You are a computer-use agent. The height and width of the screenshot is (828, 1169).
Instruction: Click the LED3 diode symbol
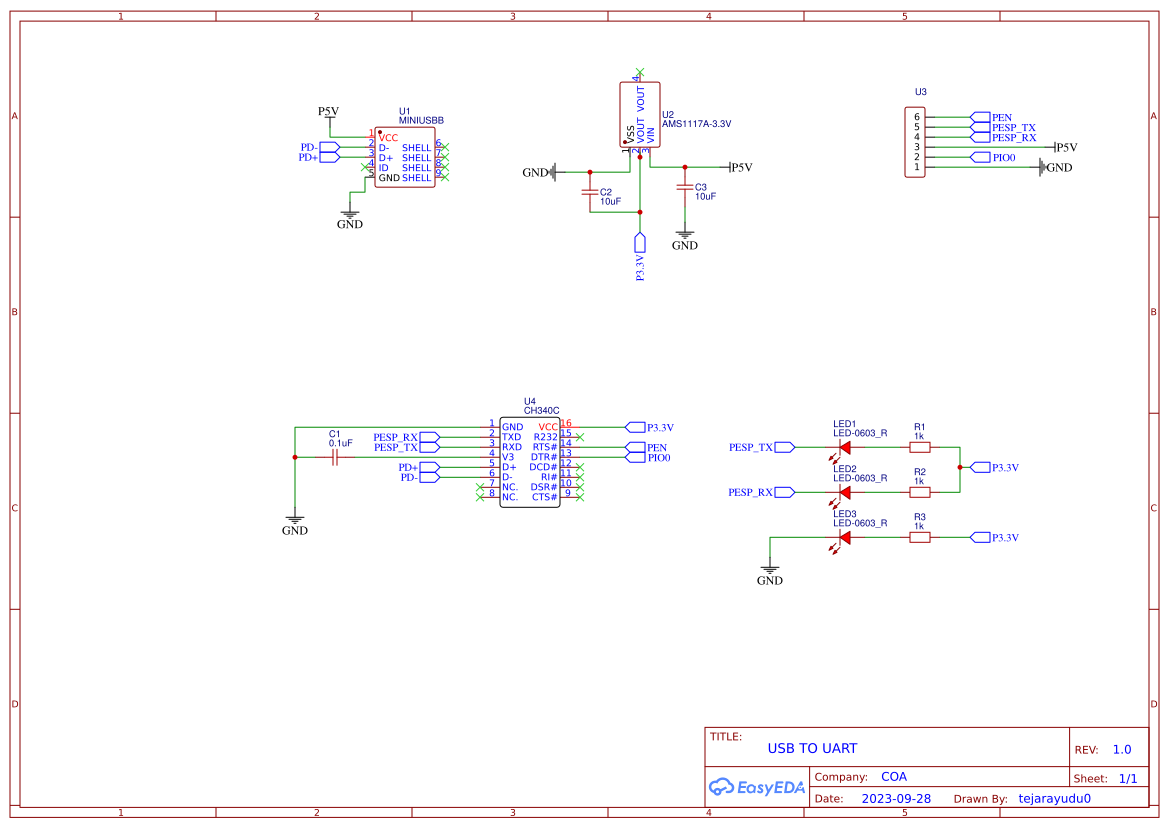point(845,537)
